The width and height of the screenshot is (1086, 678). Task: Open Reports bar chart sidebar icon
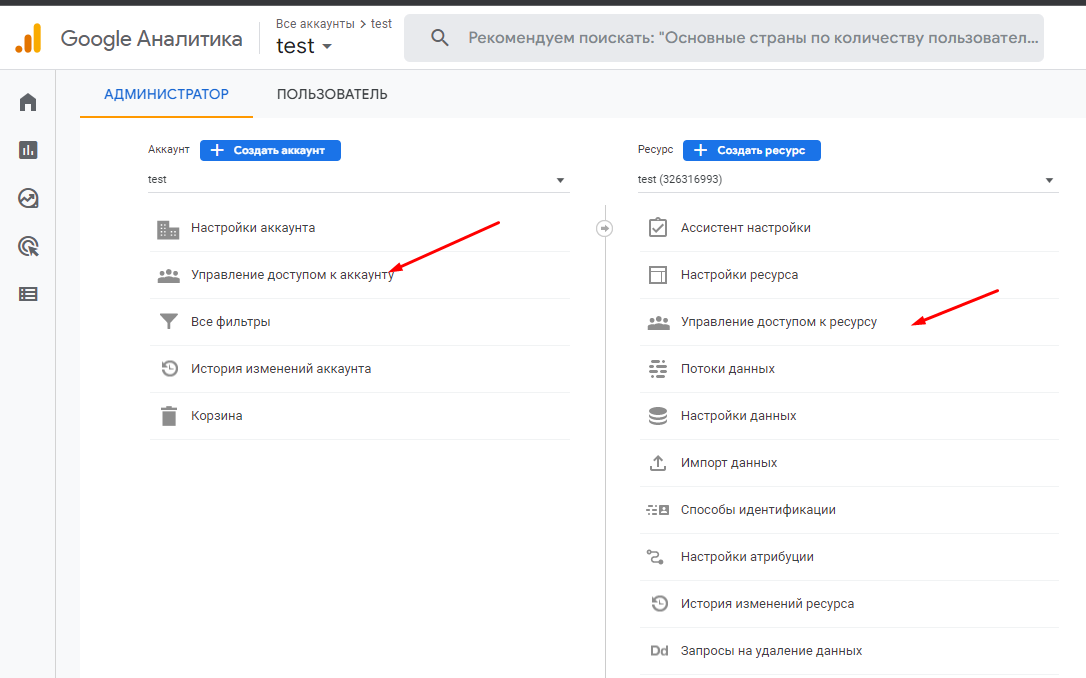pos(28,150)
